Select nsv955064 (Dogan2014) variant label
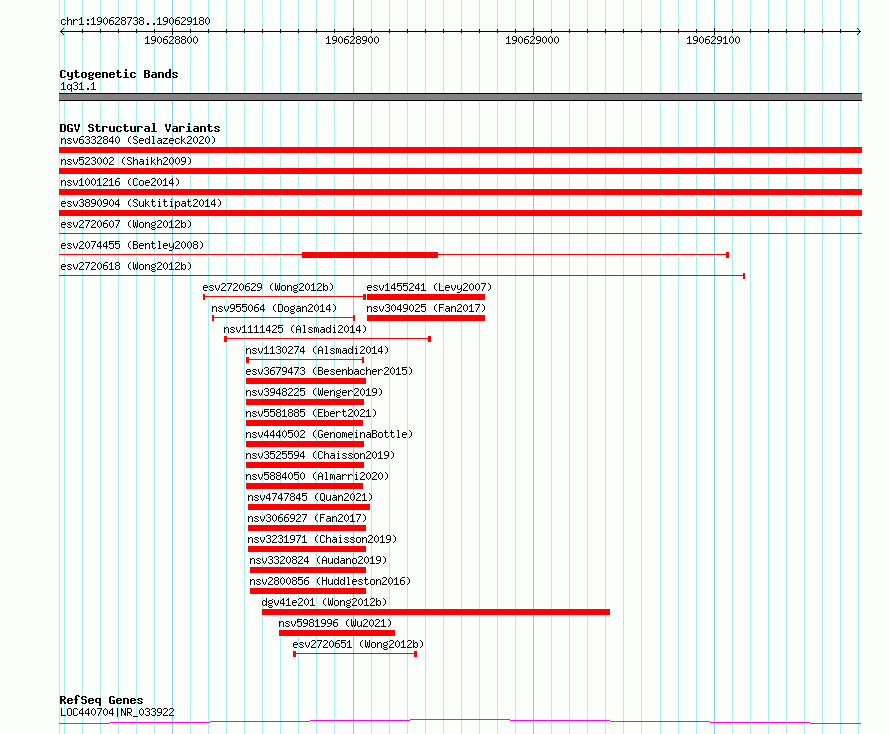This screenshot has height=734, width=890. [274, 308]
